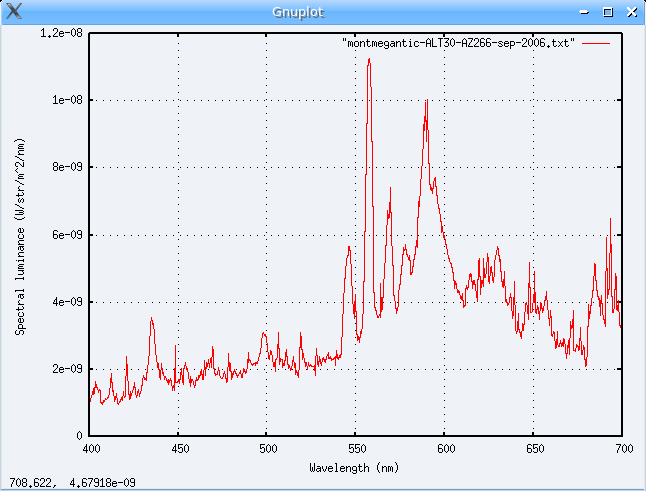Image resolution: width=646 pixels, height=491 pixels.
Task: Click the montmegantic filename legend entry
Action: pyautogui.click(x=458, y=45)
